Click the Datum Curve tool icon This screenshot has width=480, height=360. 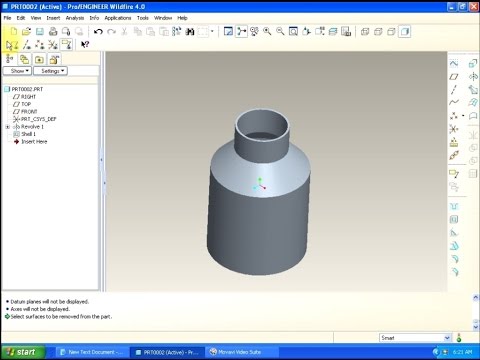coord(454,103)
